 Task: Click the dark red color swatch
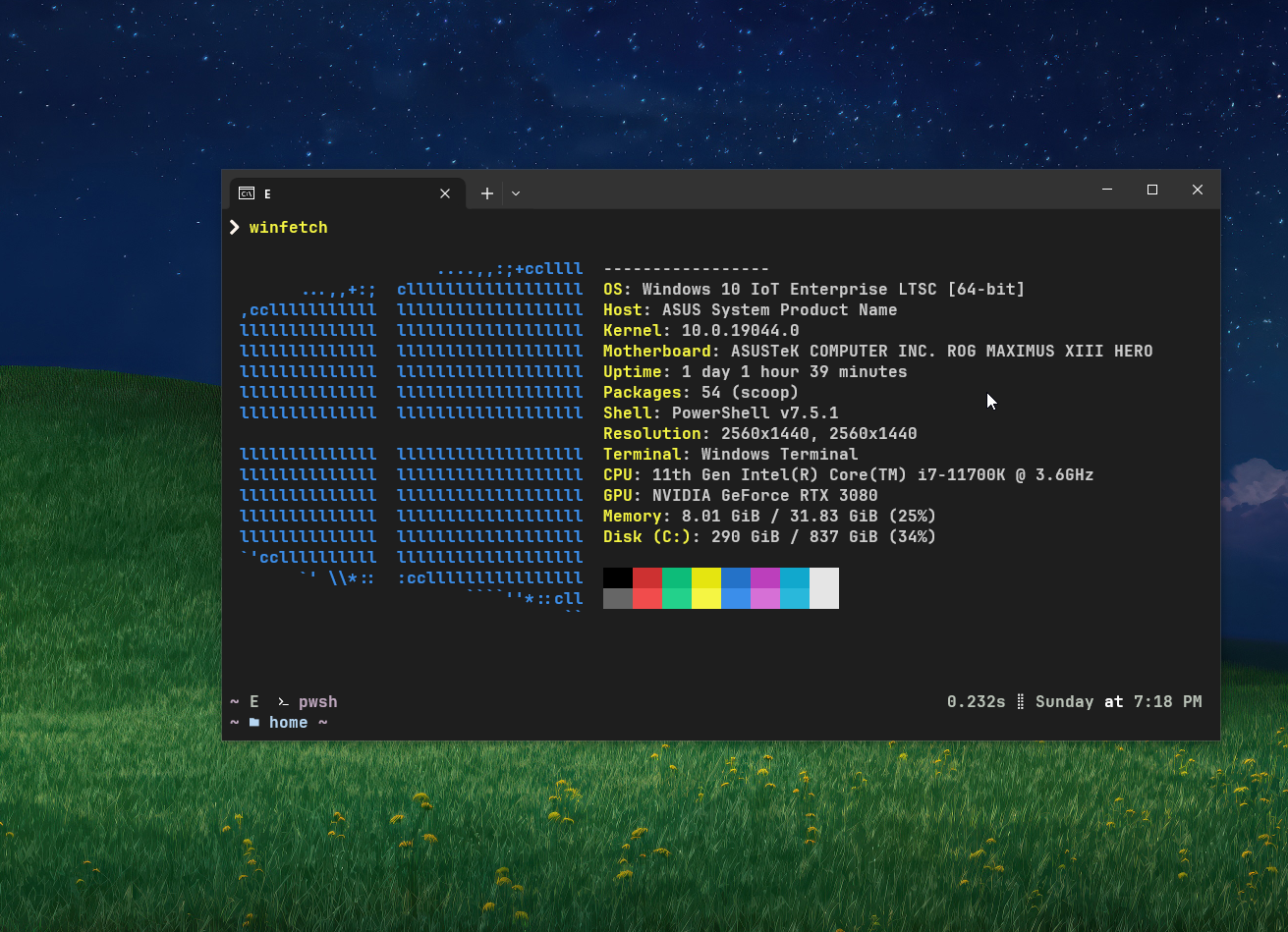pyautogui.click(x=647, y=577)
